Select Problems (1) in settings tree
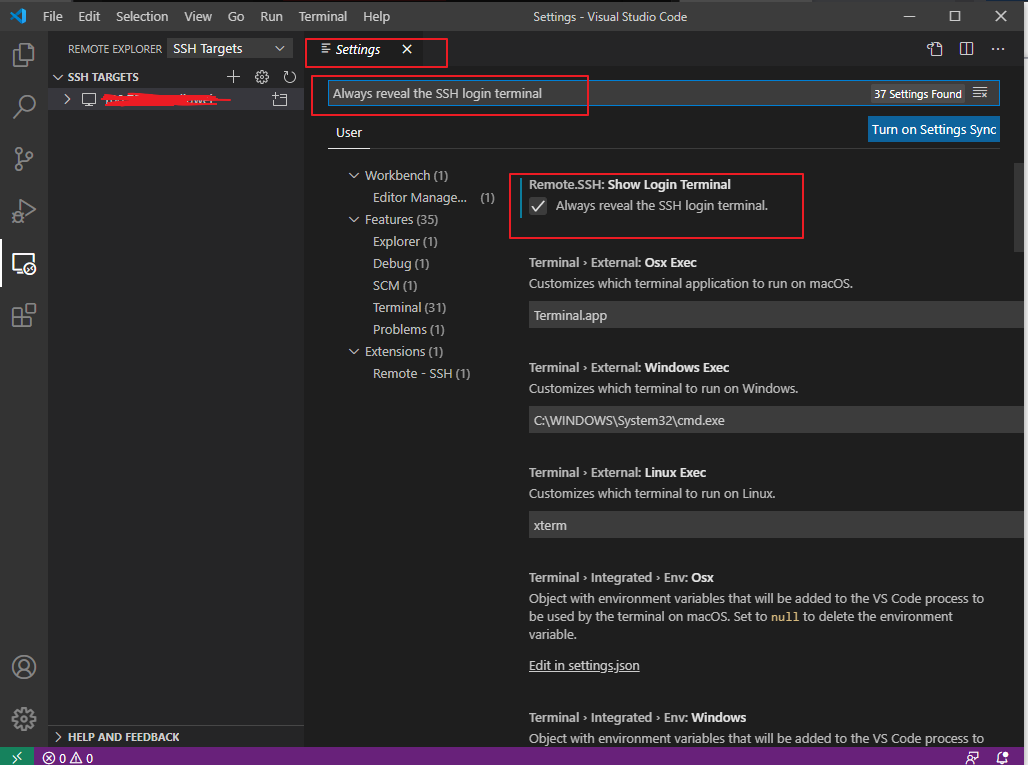The image size is (1028, 765). point(408,329)
